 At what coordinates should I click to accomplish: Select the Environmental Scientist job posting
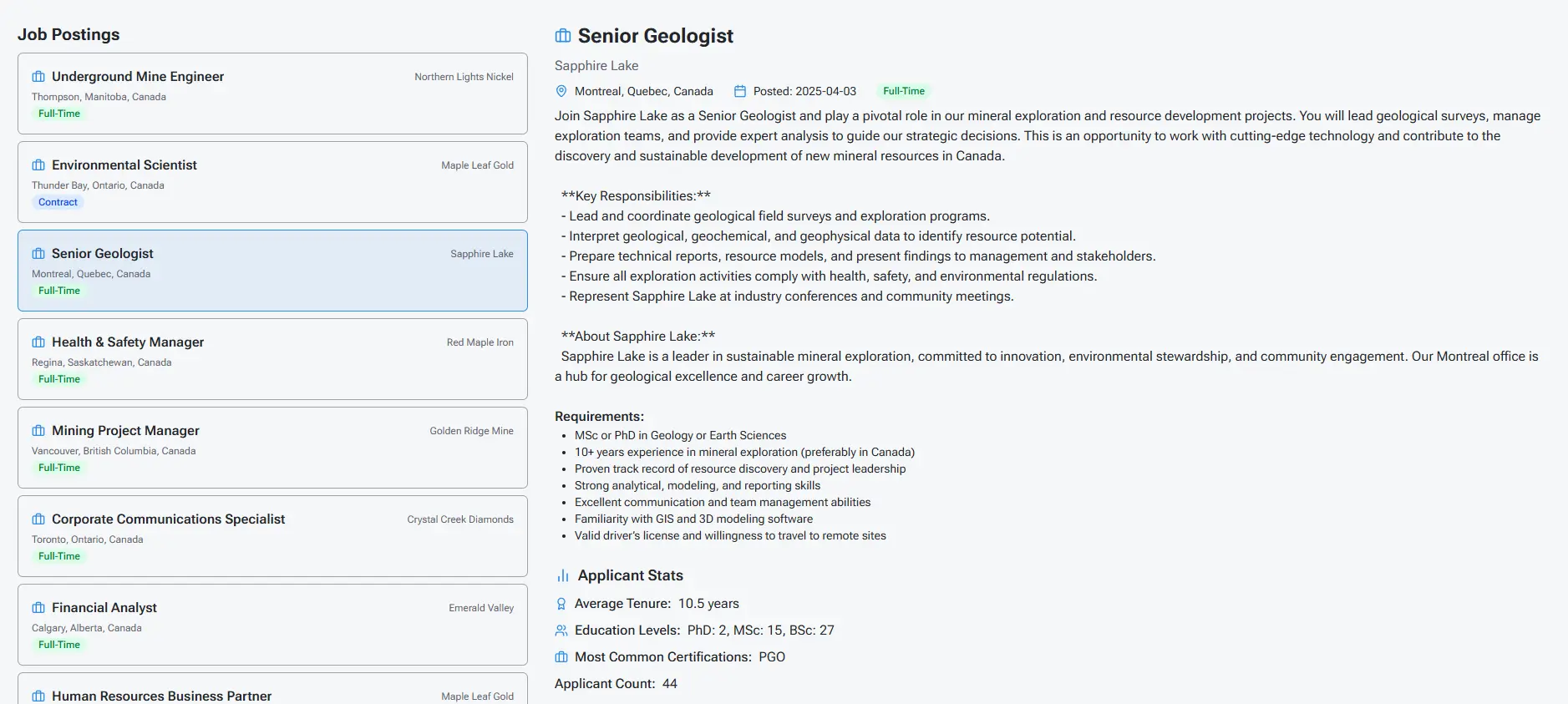[x=272, y=181]
